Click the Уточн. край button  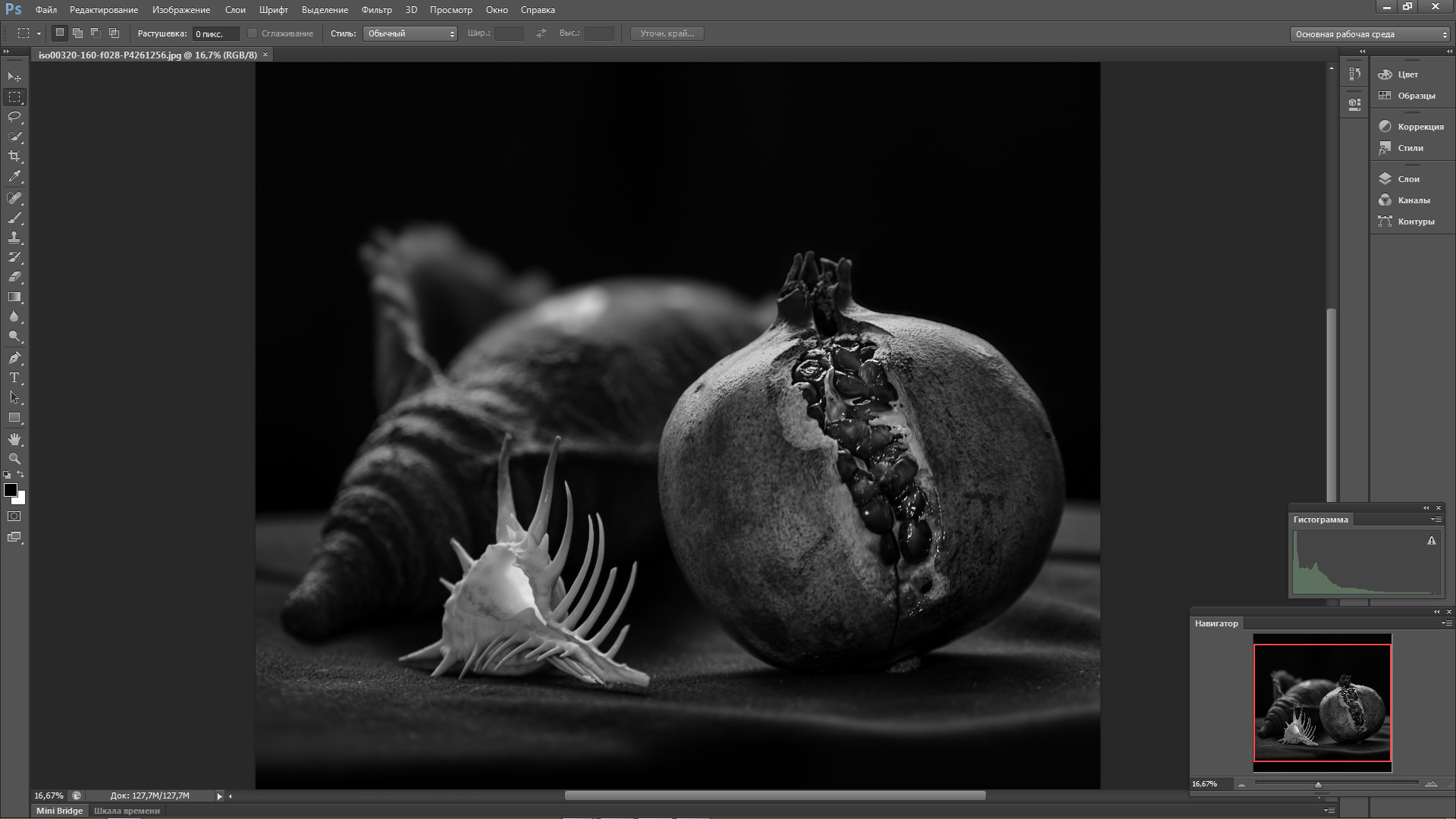coord(667,33)
